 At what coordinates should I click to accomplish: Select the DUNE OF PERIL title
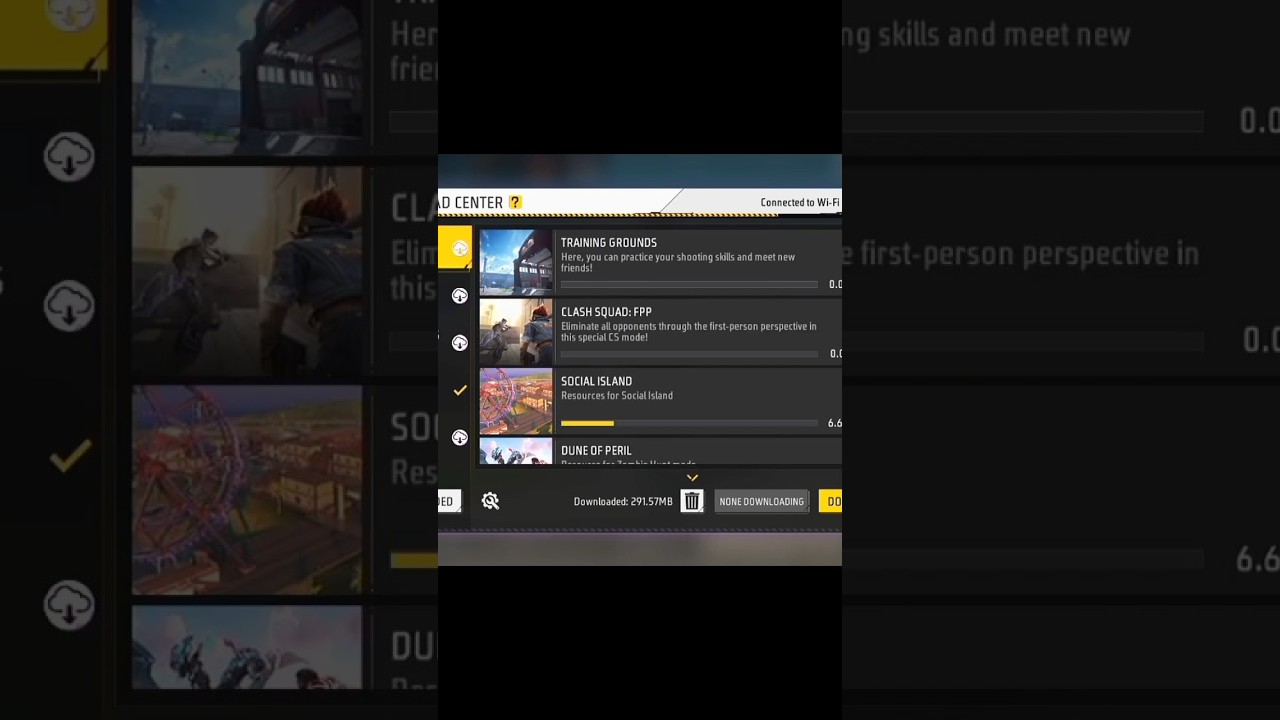[596, 451]
